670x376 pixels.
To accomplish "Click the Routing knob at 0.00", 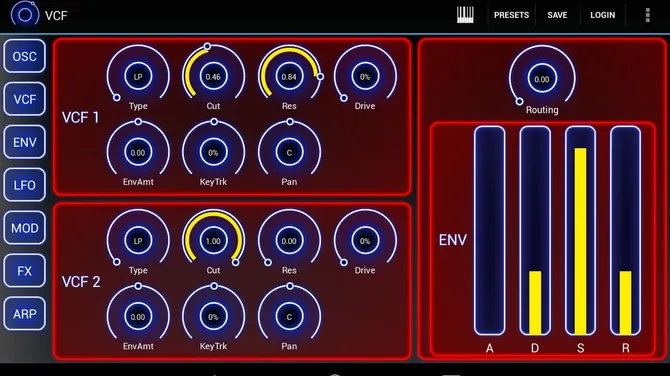I will click(542, 79).
